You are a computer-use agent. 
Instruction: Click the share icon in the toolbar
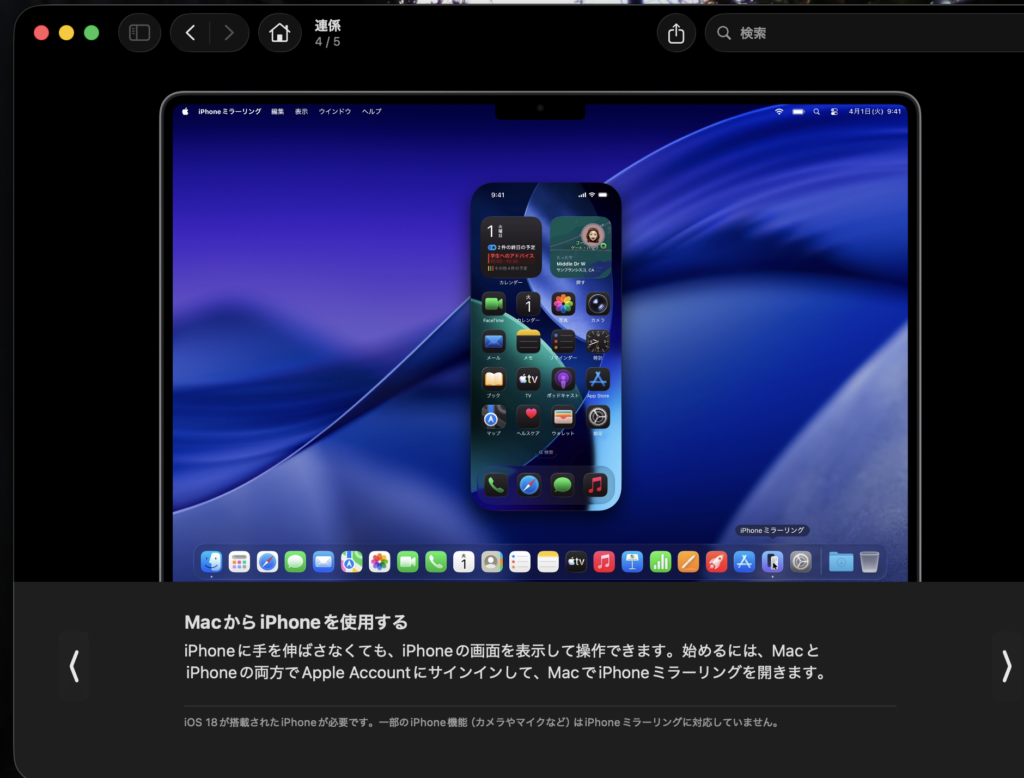676,33
